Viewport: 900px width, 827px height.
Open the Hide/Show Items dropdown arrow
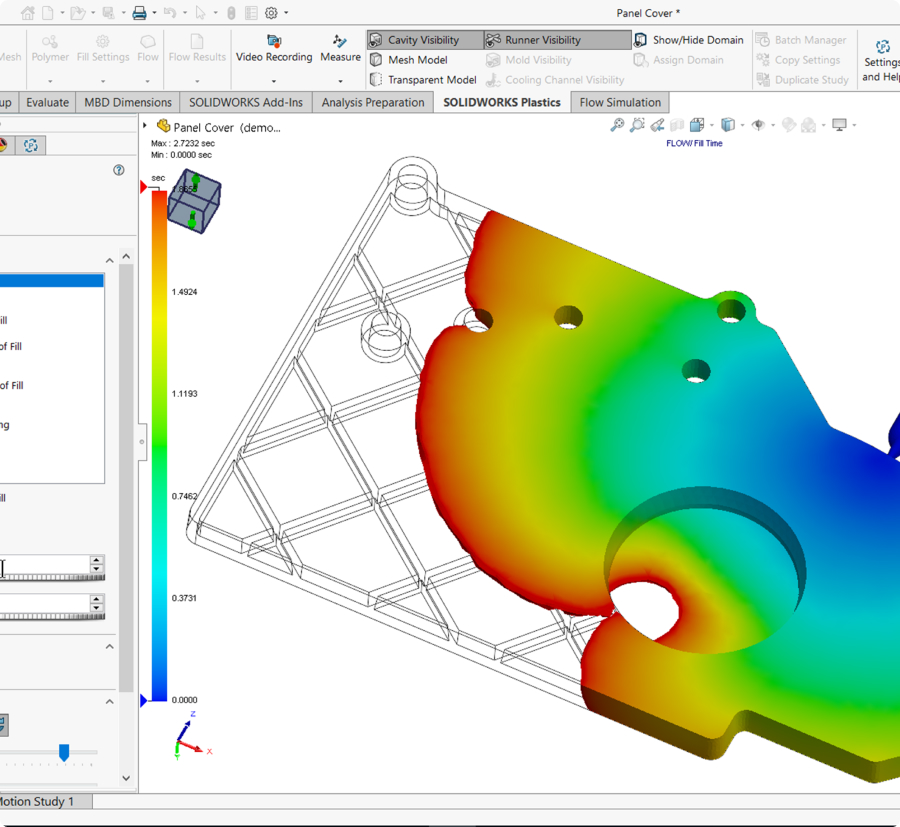click(773, 125)
